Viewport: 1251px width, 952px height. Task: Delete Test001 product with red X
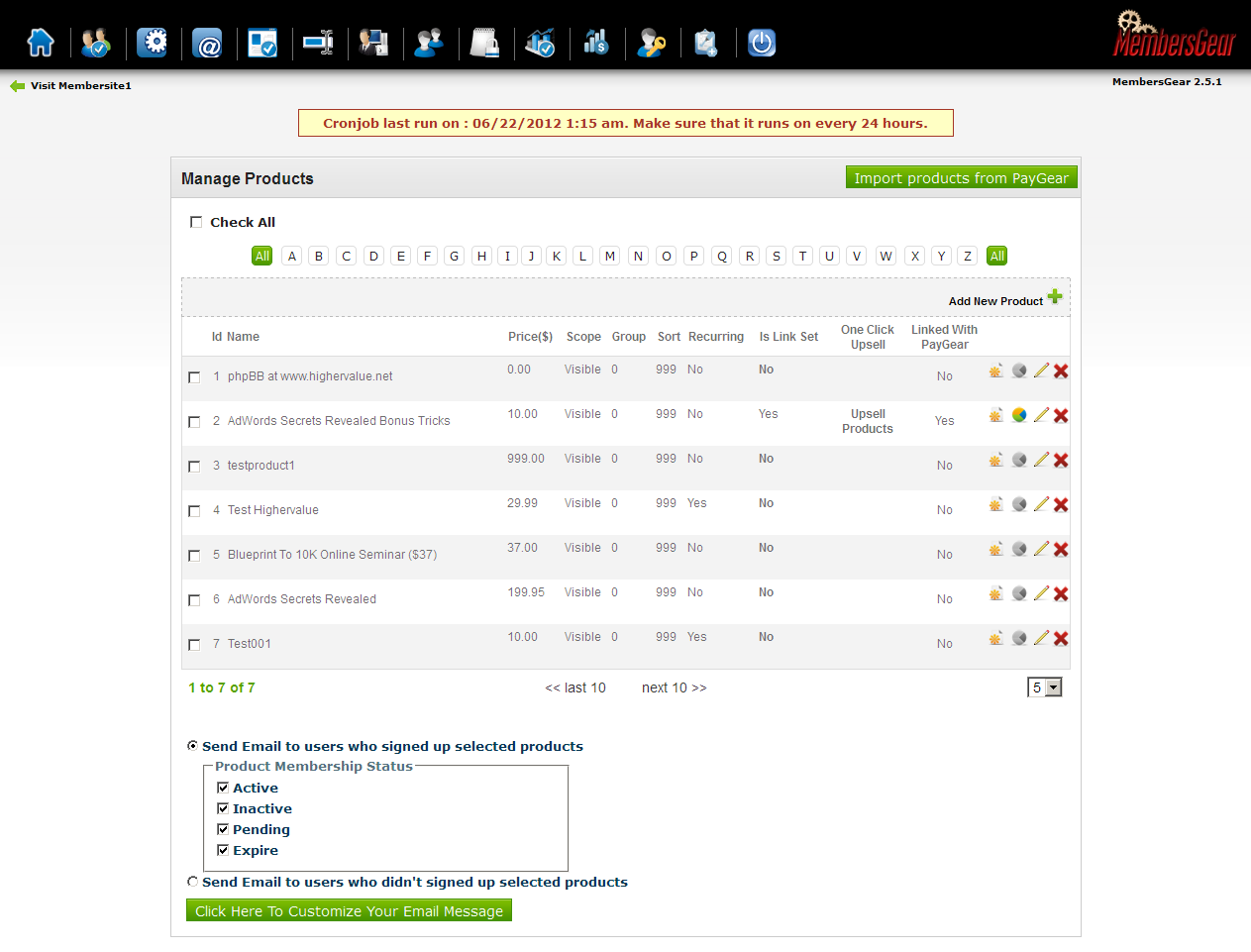point(1061,638)
